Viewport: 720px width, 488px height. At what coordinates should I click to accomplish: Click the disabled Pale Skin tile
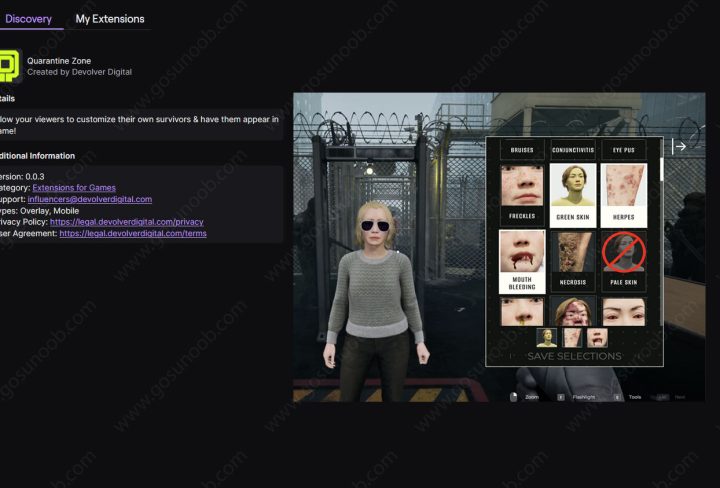[624, 262]
